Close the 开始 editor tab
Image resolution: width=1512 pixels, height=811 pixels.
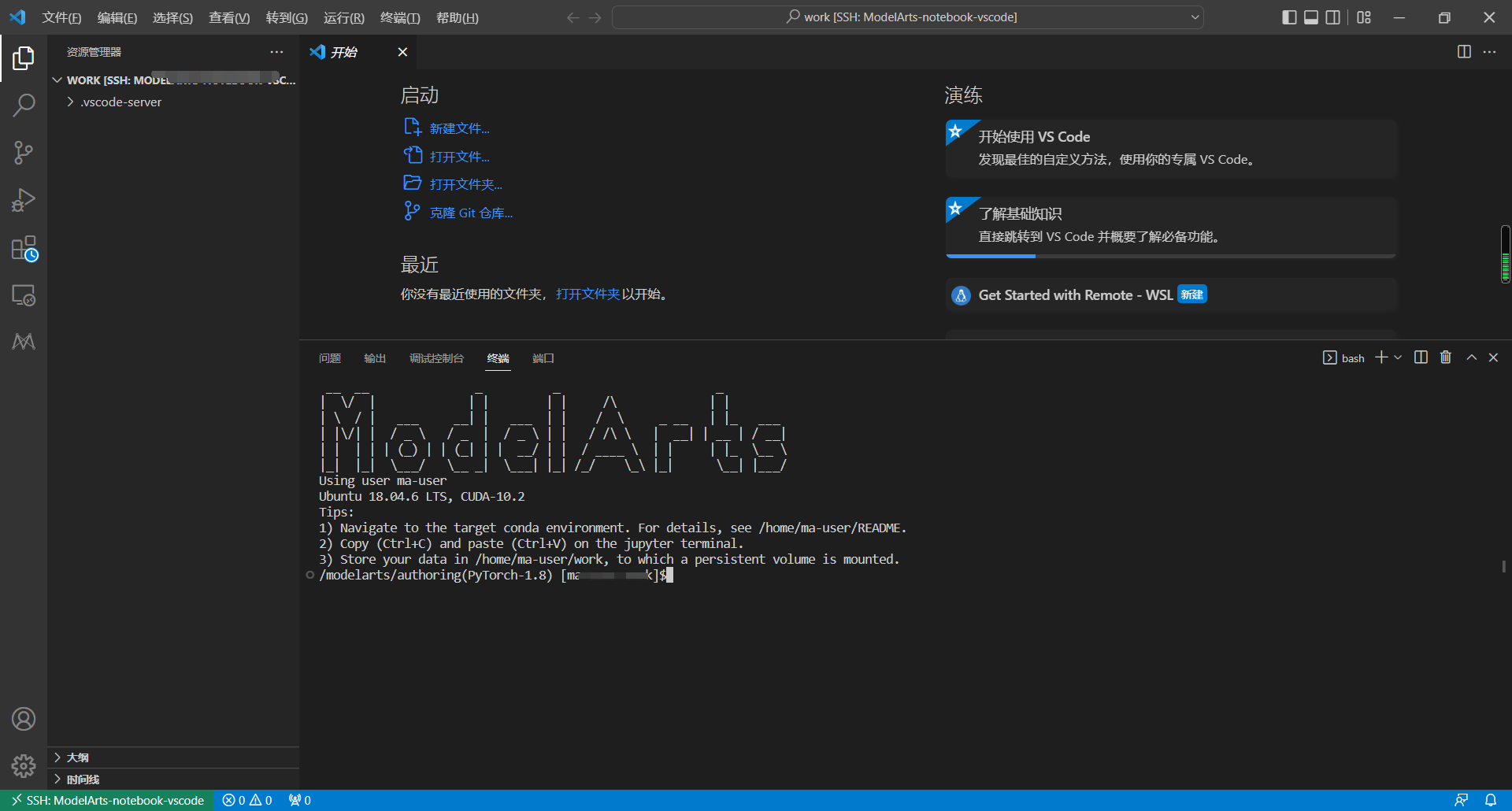(402, 52)
